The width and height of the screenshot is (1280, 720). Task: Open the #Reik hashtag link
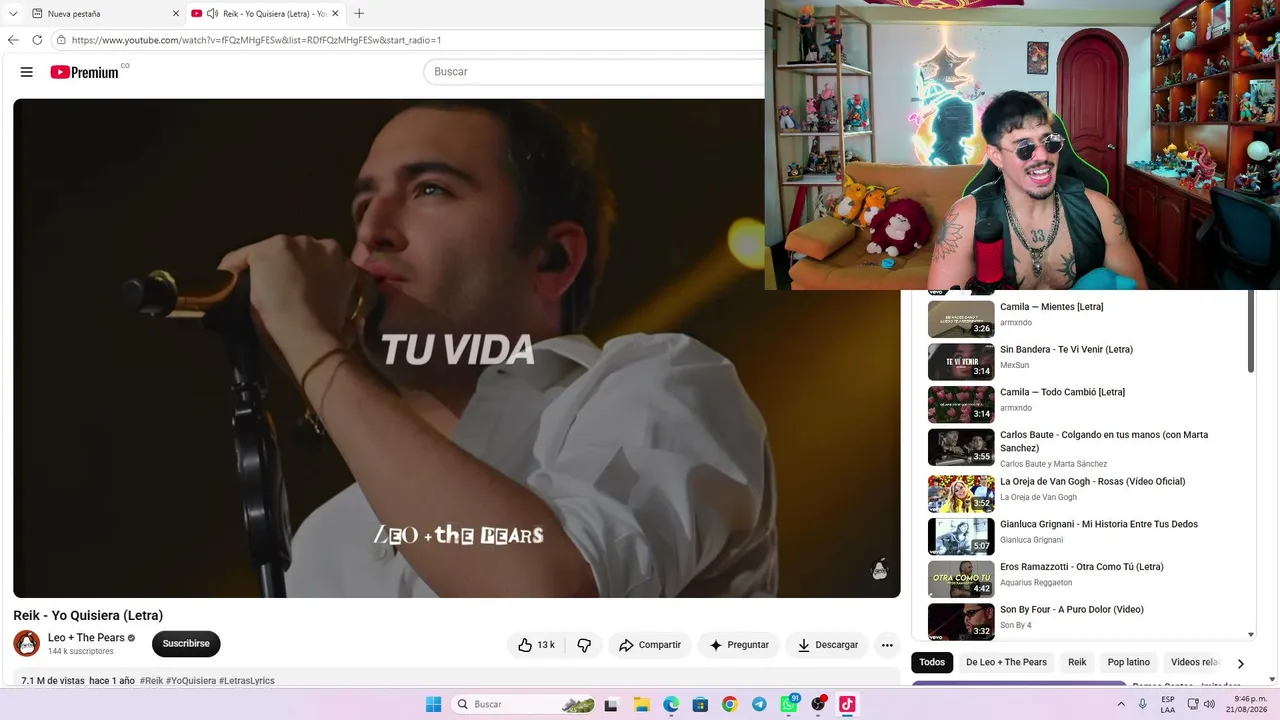coord(151,681)
